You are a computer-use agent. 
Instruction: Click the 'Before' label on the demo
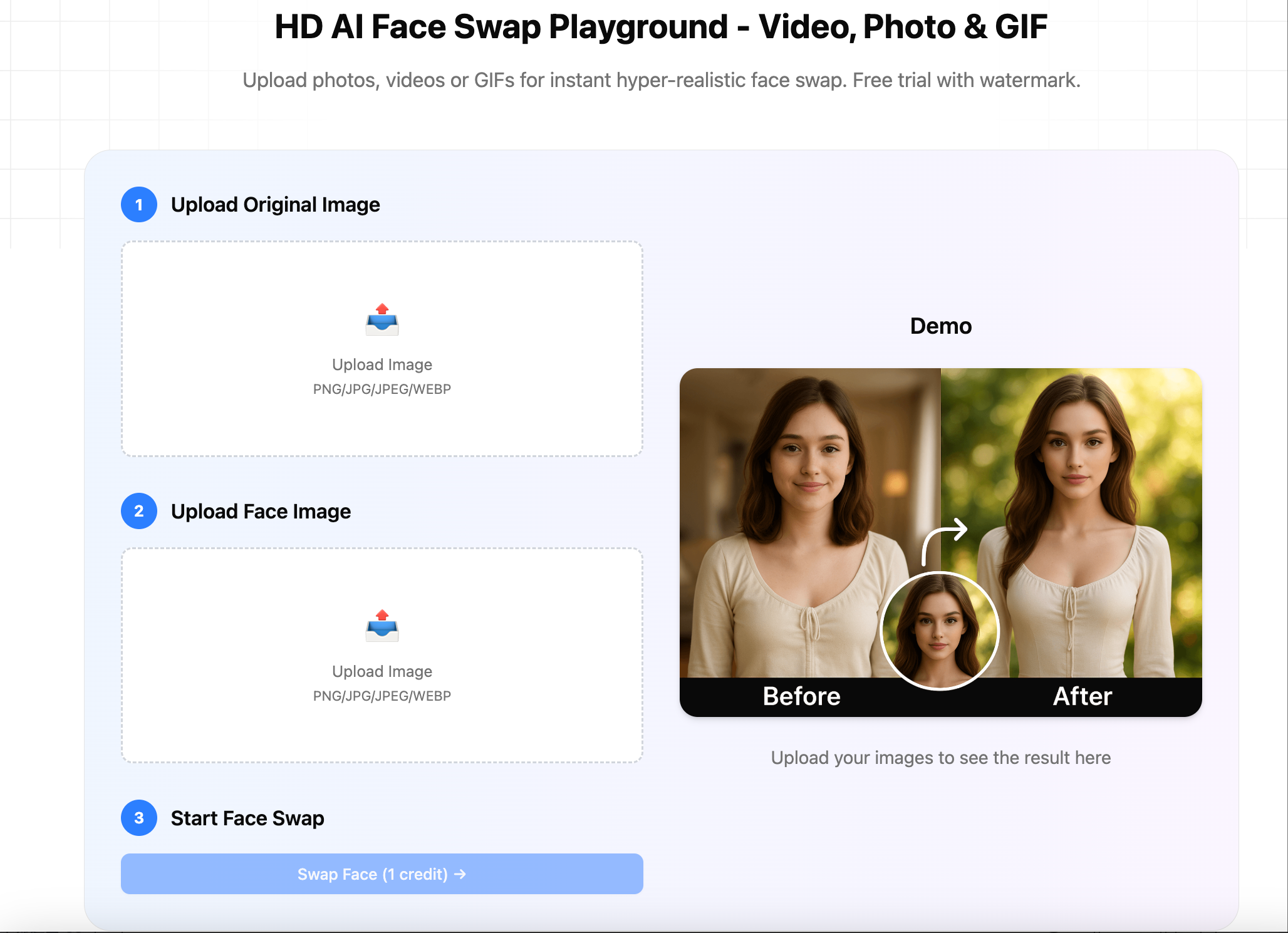[802, 696]
